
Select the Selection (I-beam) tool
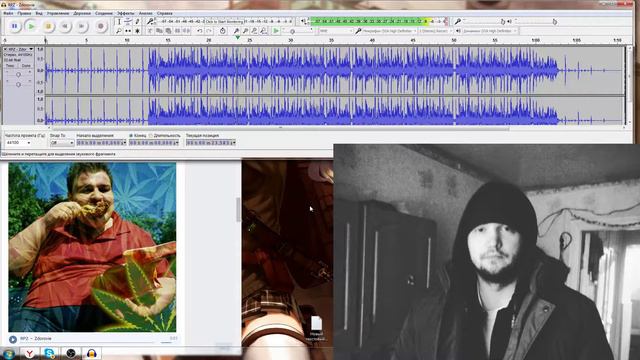(119, 22)
